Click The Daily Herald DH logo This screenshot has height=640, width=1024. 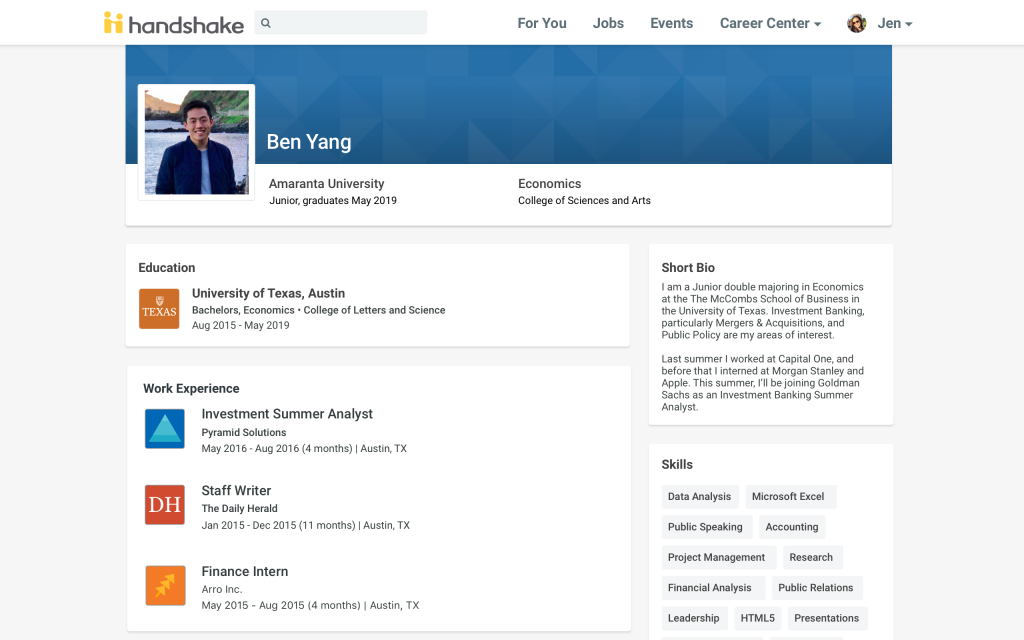pos(165,505)
